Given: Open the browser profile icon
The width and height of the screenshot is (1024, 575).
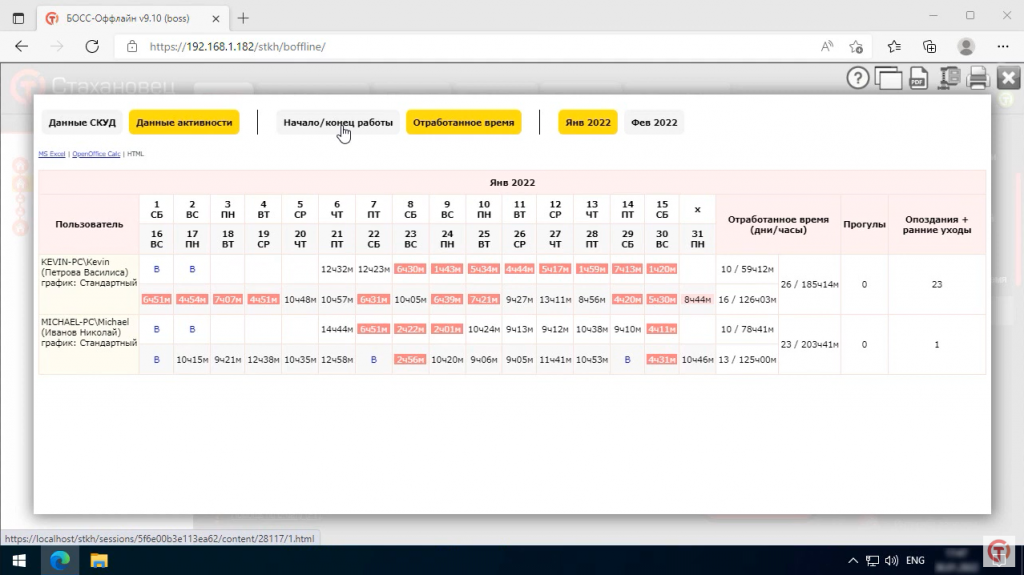Looking at the screenshot, I should point(966,46).
